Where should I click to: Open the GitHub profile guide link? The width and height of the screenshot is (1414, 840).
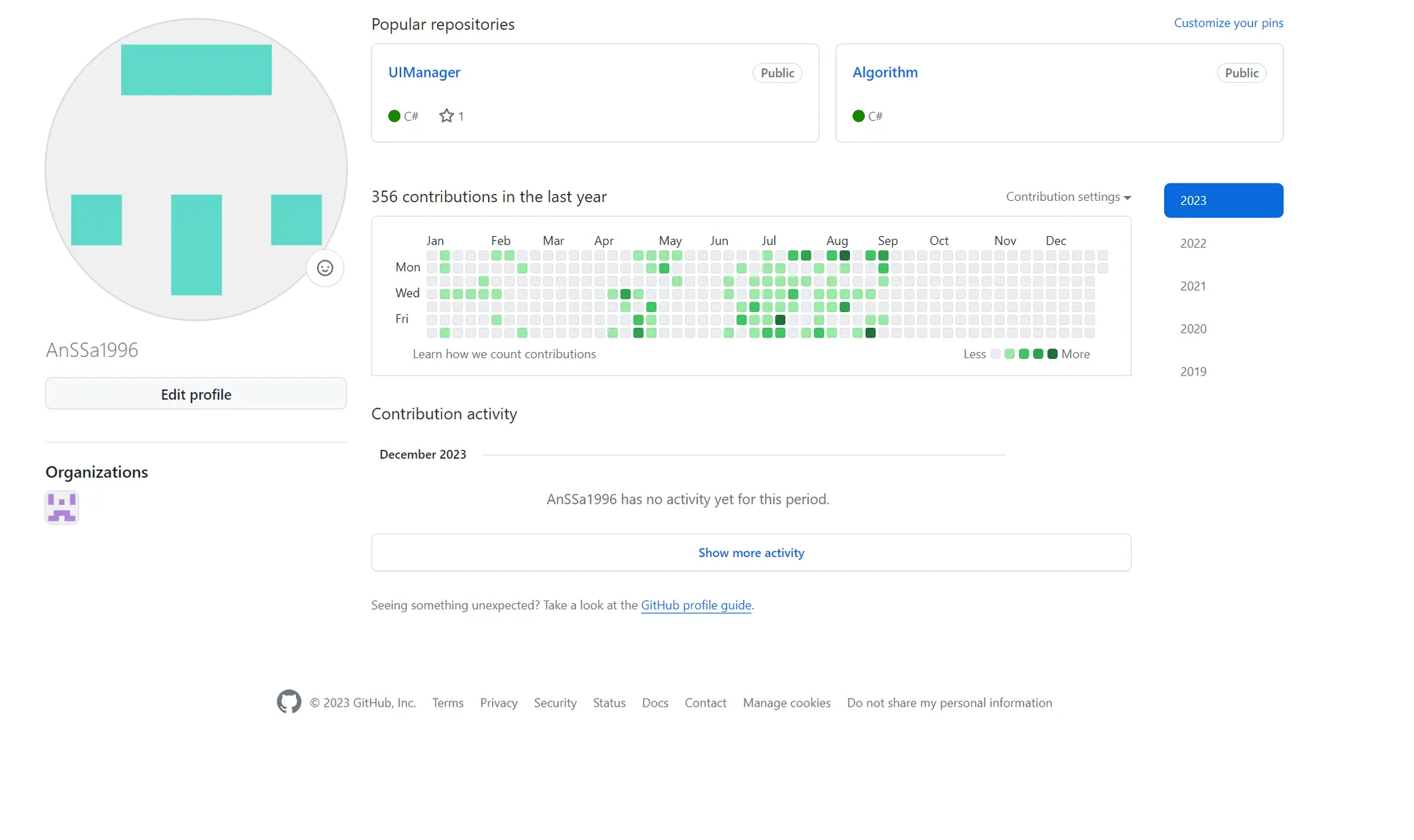(x=695, y=605)
